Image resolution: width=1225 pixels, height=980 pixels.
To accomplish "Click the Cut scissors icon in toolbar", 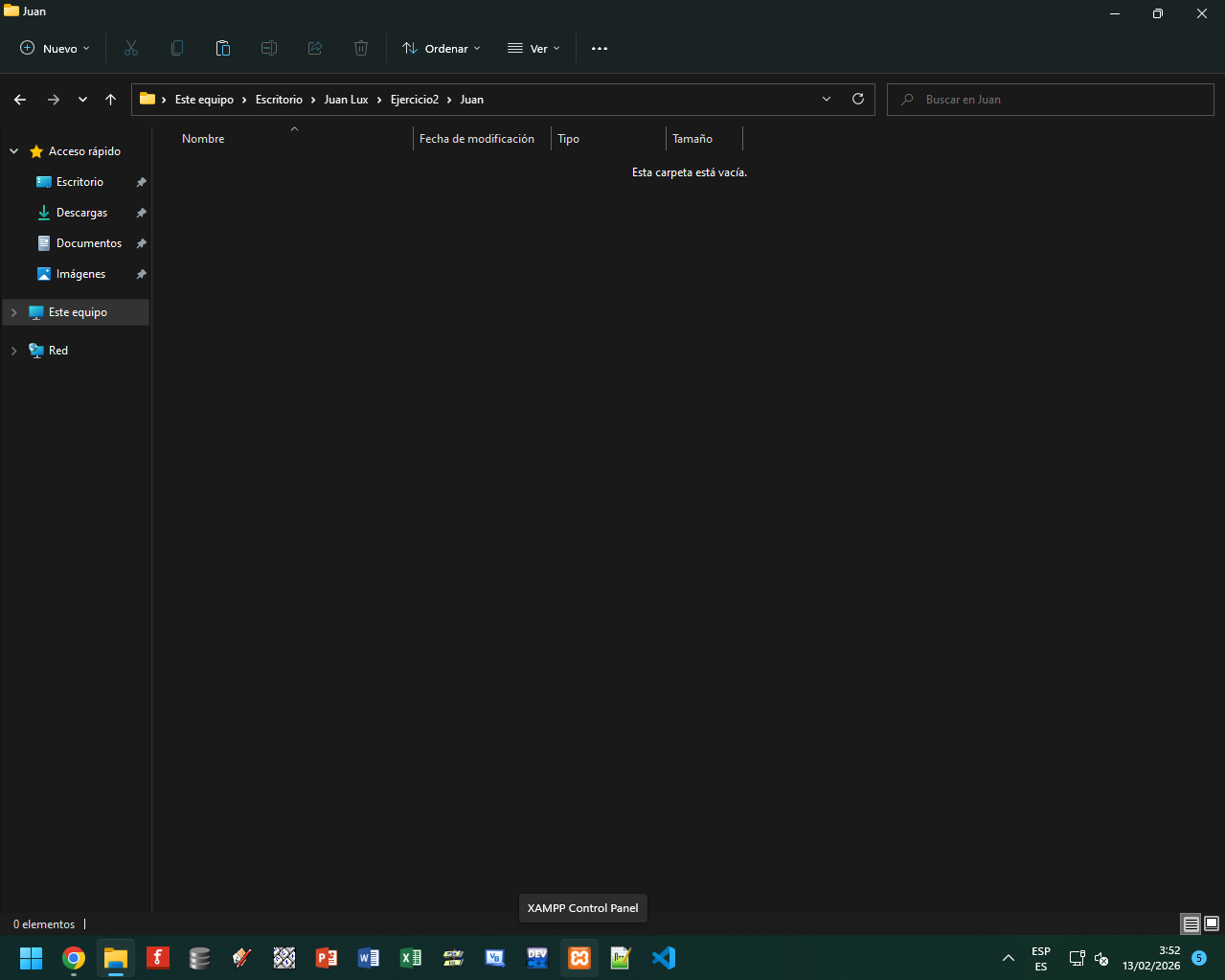I will click(x=131, y=48).
